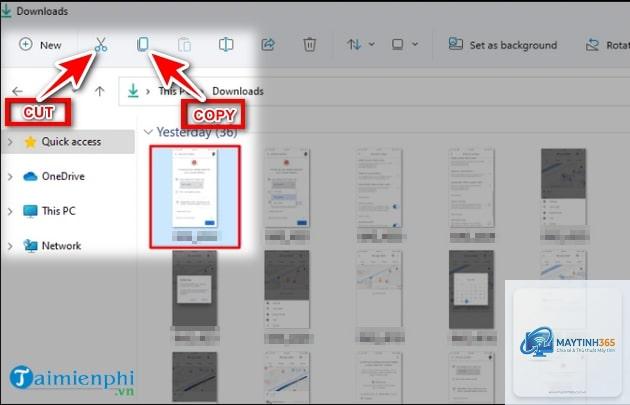Select Quick access in sidebar

[68, 141]
